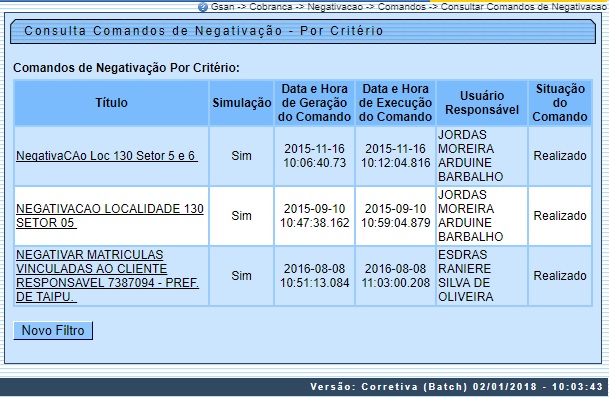Click Sim in the Setor 5 e 6 row

click(242, 156)
